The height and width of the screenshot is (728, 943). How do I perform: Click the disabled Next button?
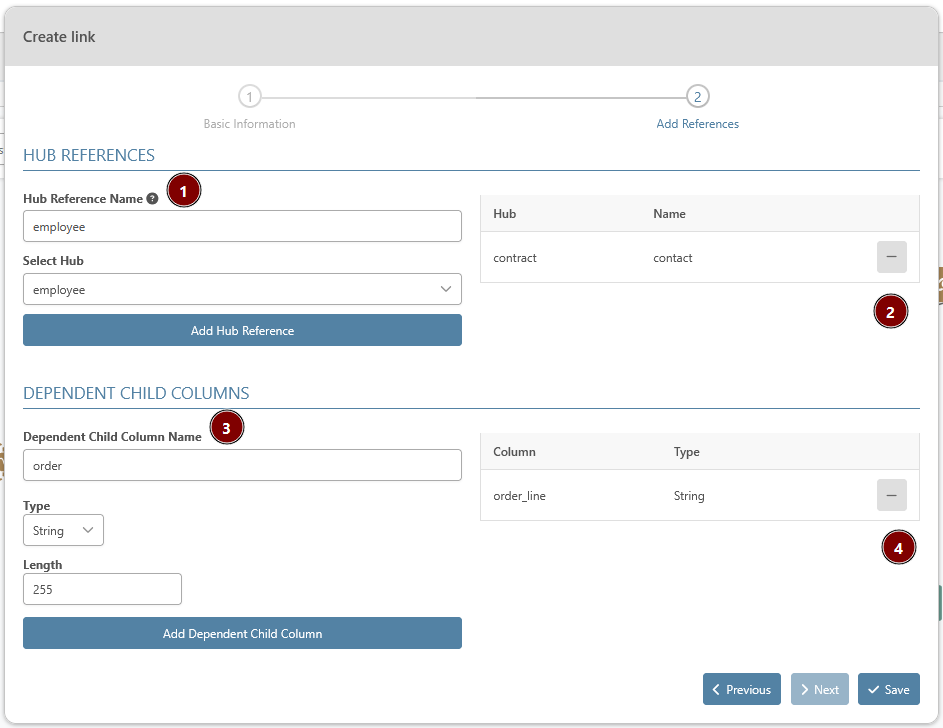819,689
